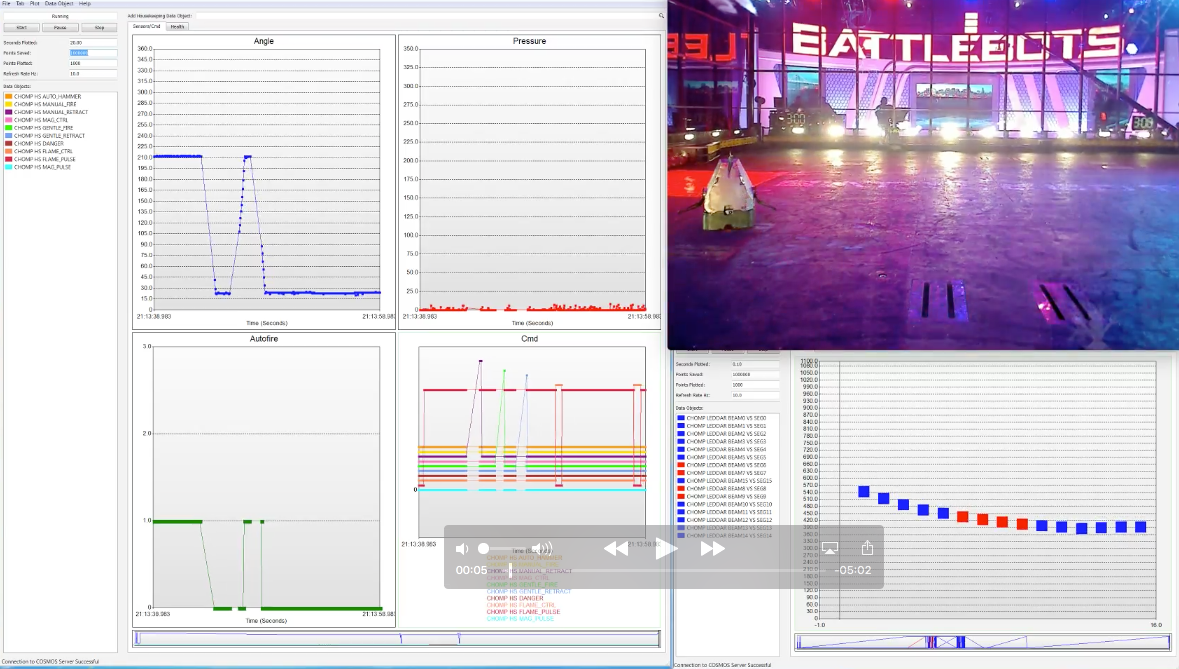Click the LEDDAR window overview timeline bar
Image resolution: width=1179 pixels, height=669 pixels.
click(x=983, y=643)
